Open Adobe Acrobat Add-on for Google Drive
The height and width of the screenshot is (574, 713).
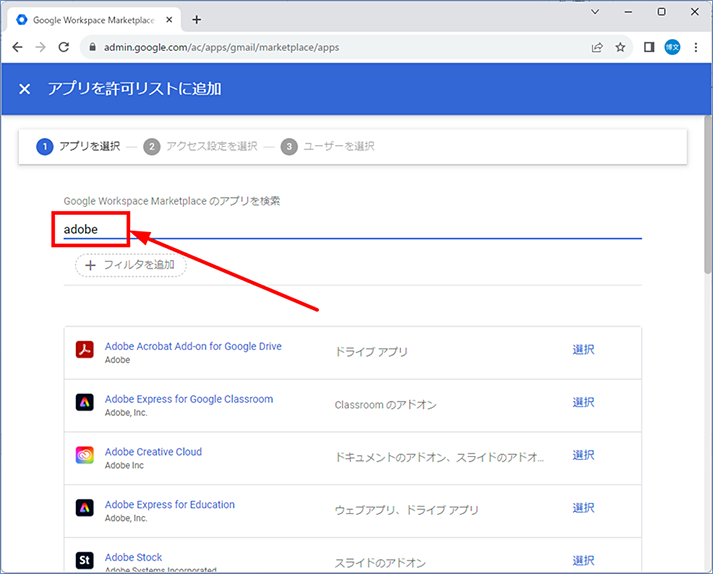pos(193,346)
